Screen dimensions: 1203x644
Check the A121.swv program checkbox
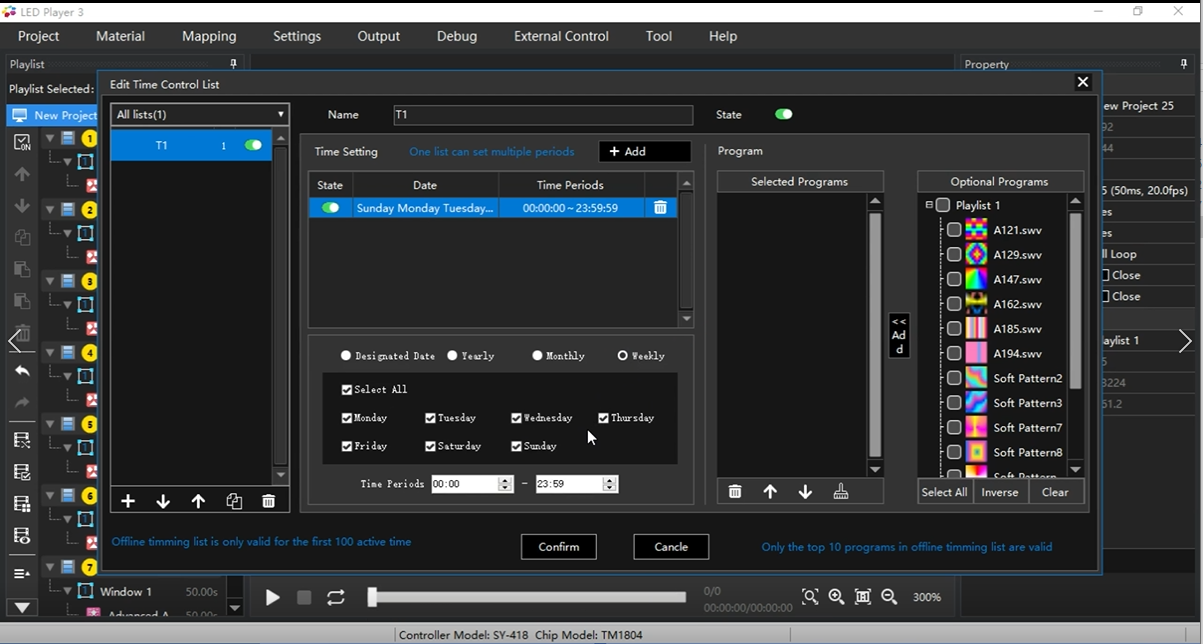954,230
